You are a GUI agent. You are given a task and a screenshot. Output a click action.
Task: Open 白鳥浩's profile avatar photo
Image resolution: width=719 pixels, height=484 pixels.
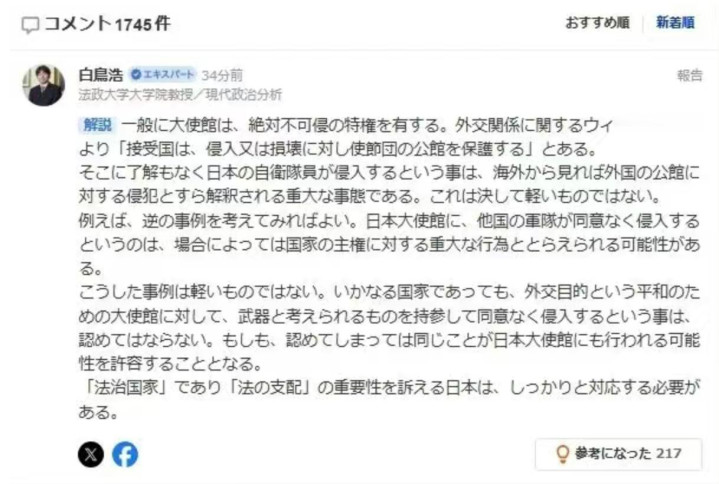coord(44,85)
